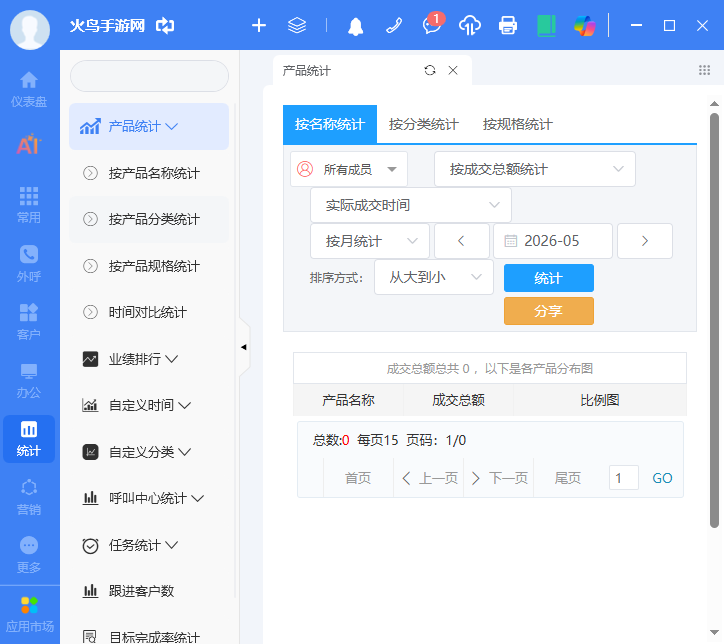Click the phone call icon

point(393,26)
